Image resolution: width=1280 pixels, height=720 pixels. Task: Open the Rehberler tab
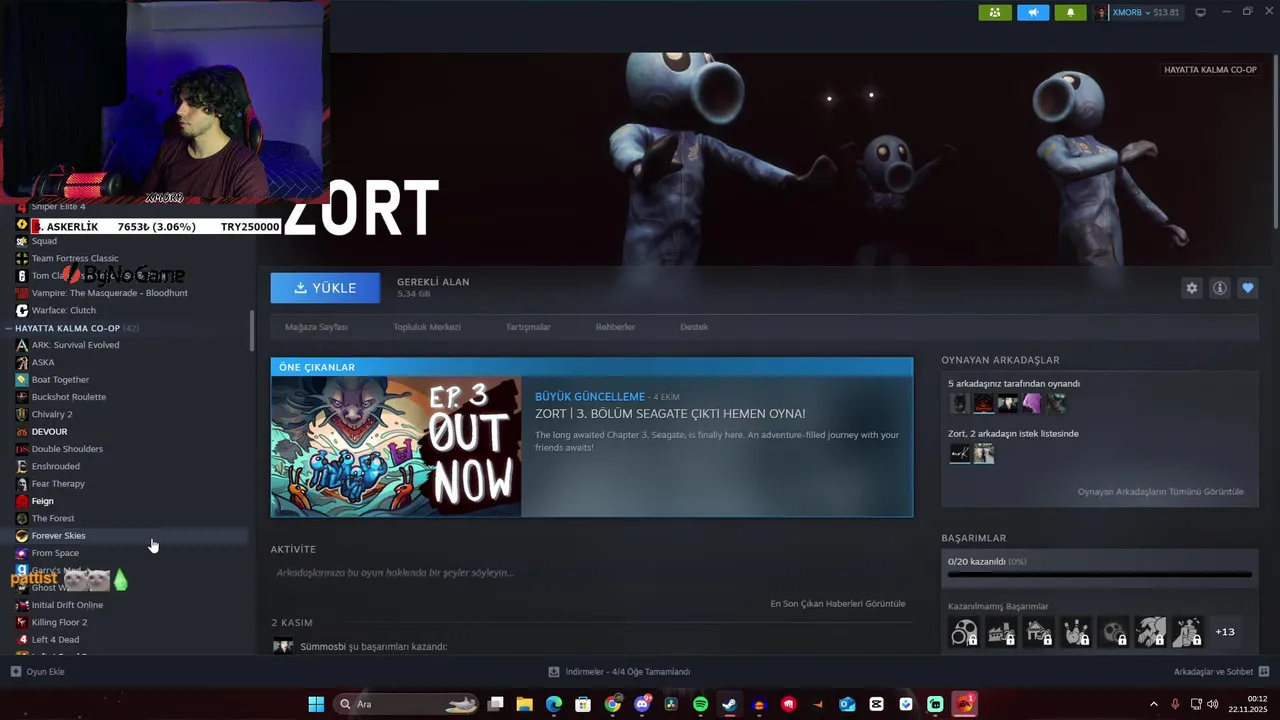(x=615, y=327)
